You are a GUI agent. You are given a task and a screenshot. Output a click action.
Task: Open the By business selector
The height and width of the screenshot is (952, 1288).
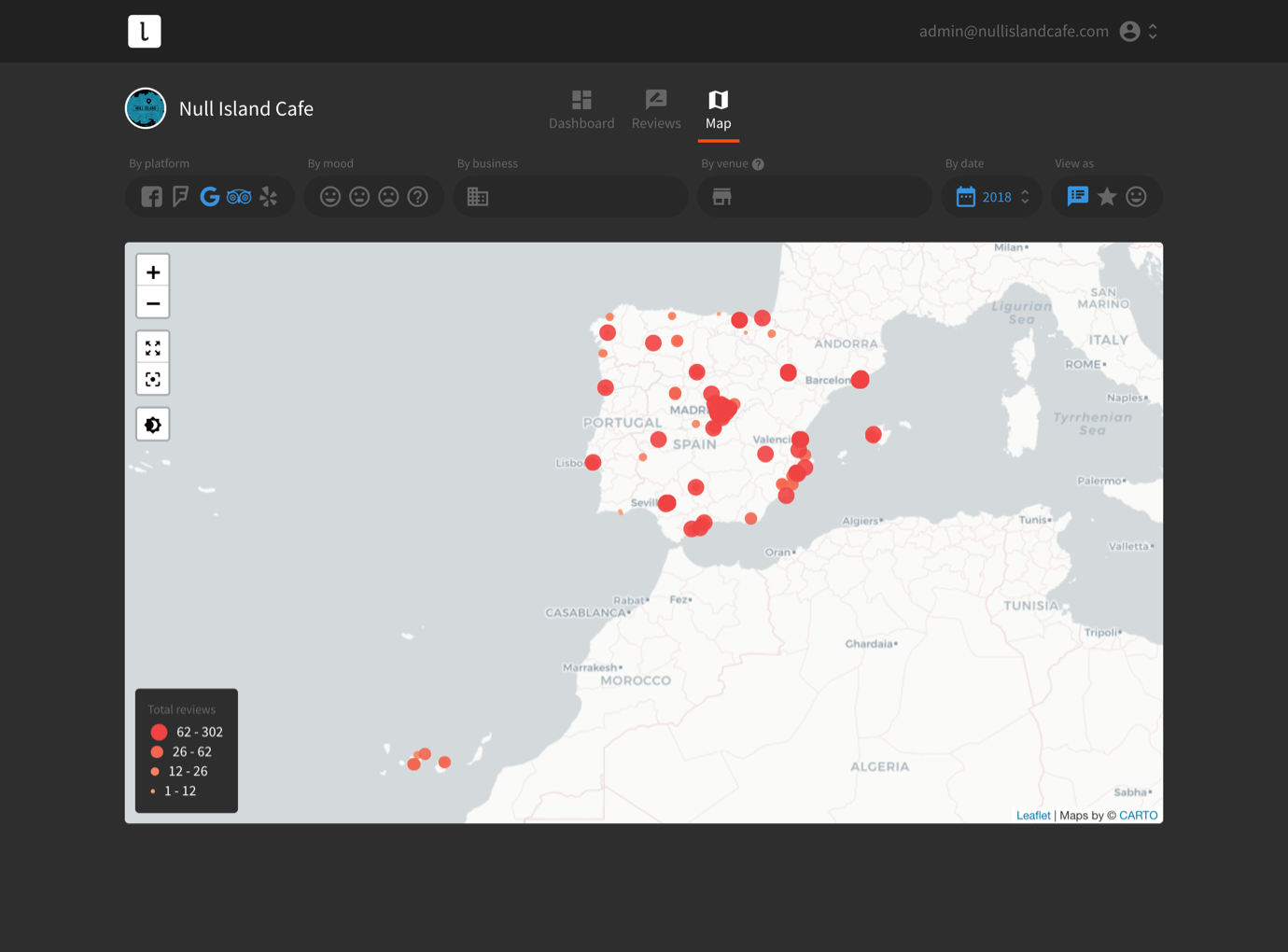point(570,197)
